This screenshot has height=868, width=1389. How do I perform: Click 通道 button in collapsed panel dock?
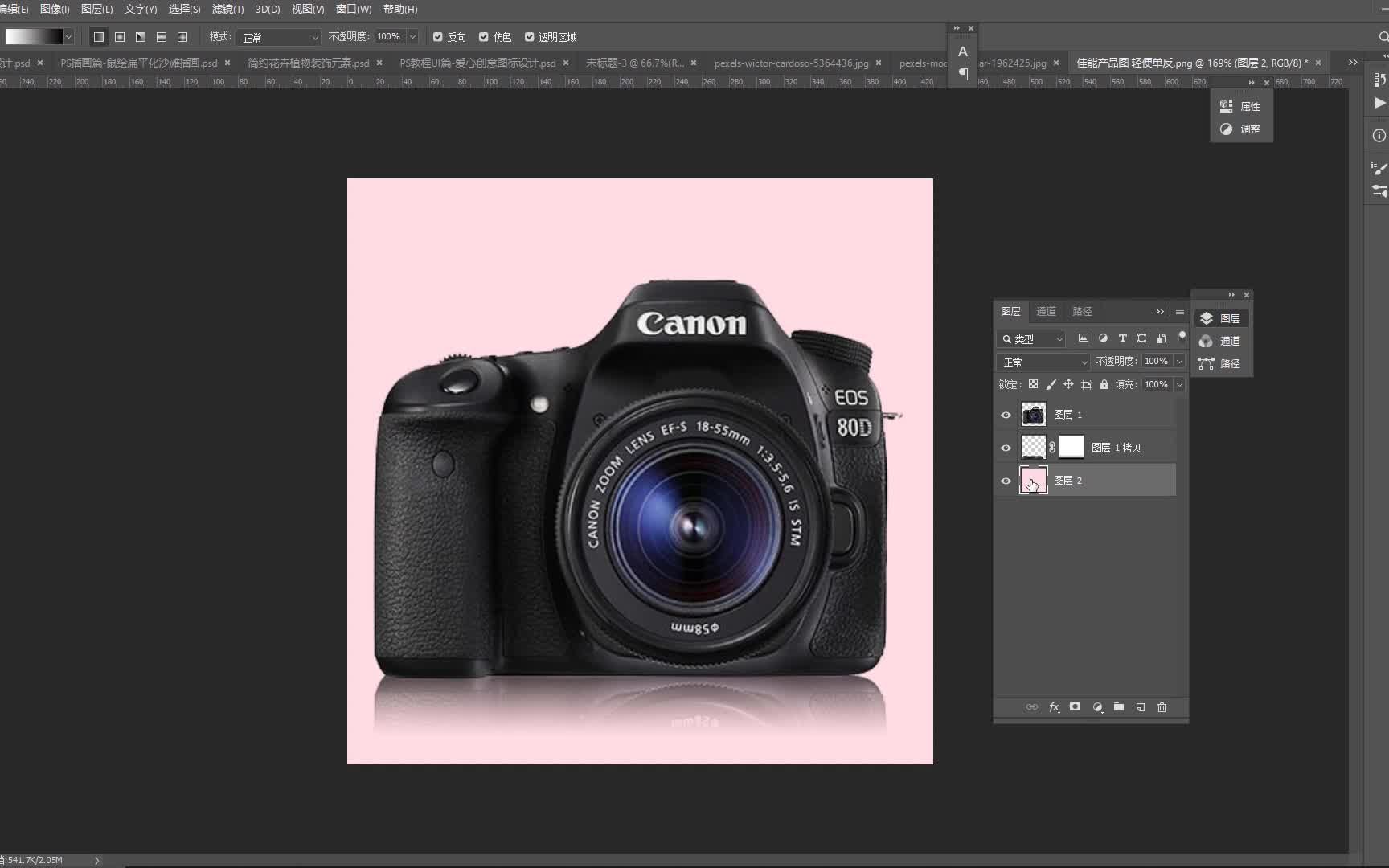point(1220,341)
